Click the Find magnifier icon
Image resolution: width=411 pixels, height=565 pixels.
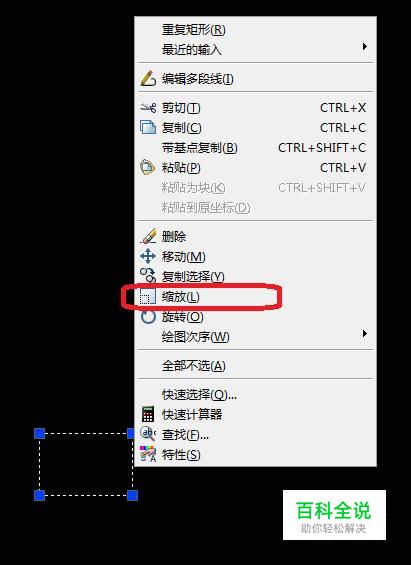pos(148,434)
